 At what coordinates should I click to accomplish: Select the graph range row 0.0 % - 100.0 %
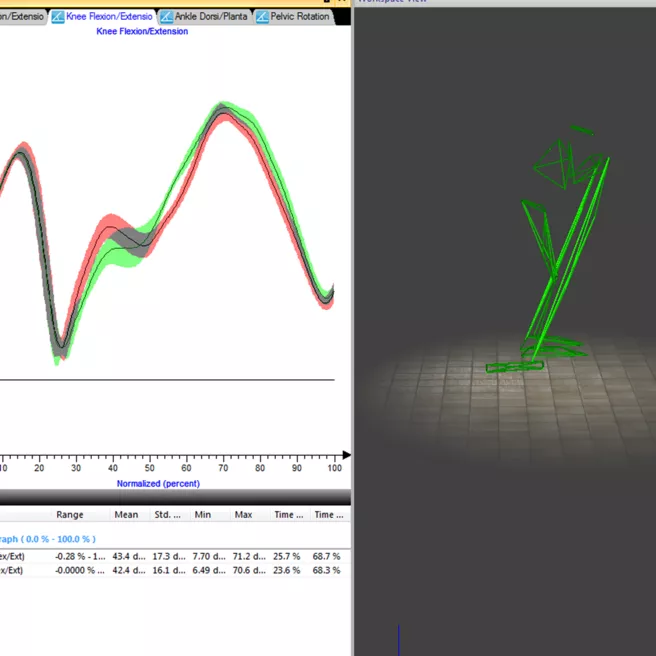coord(175,539)
